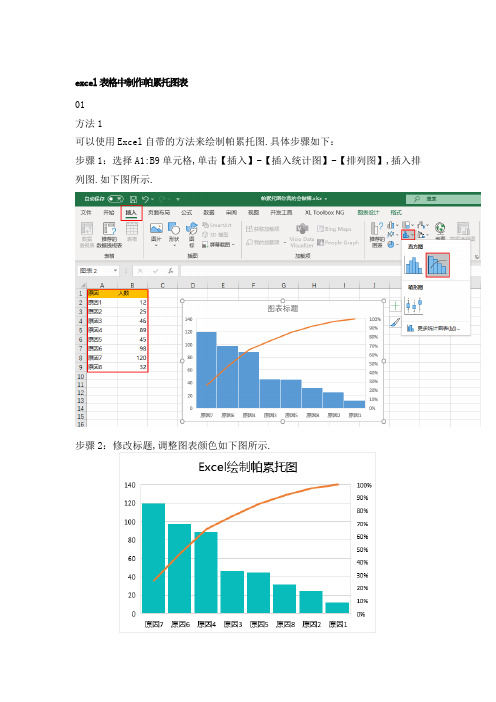Choose the plain histogram chart icon
Screen dimensions: 496x702
click(414, 265)
